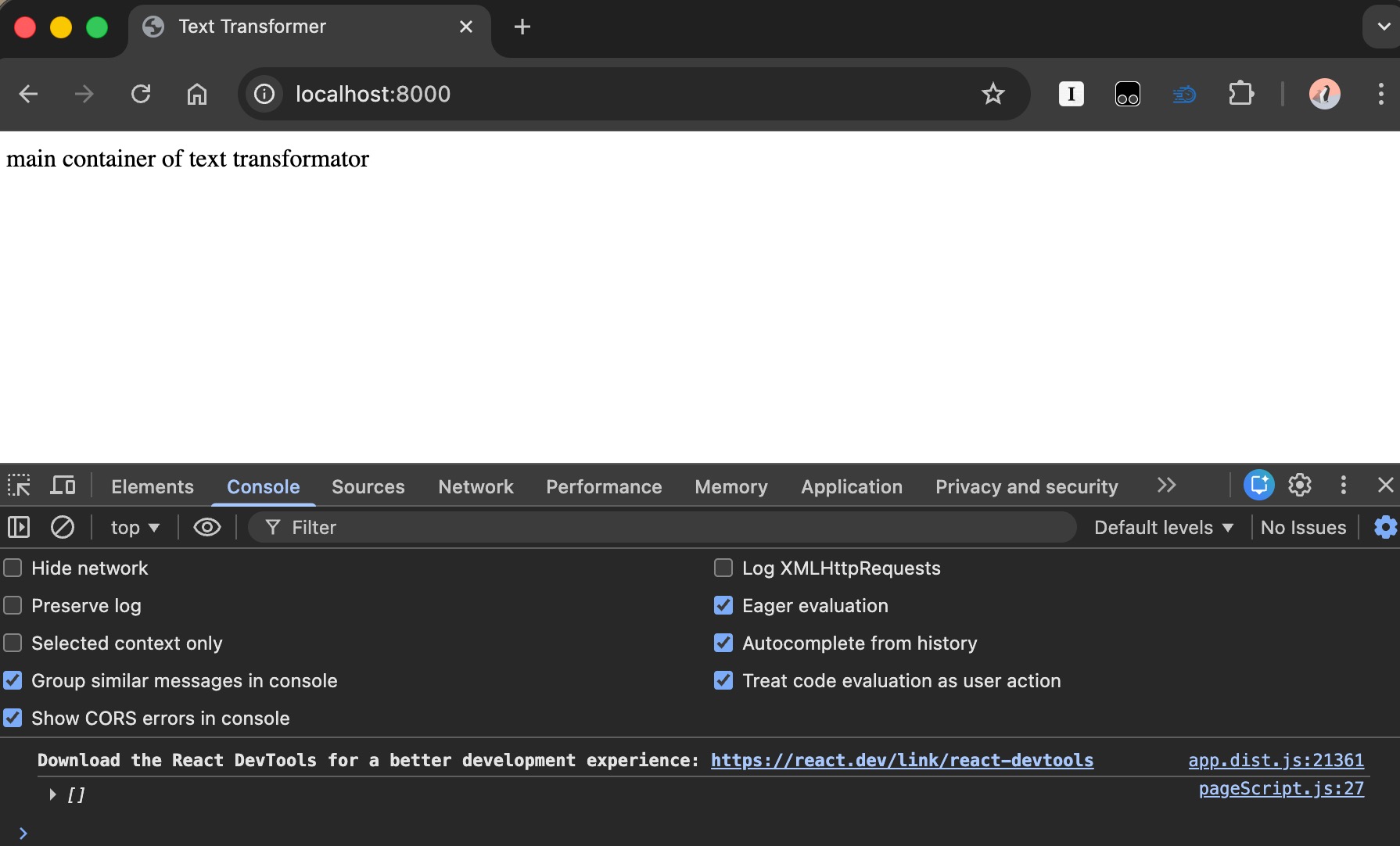Clear the console with the clear icon
Viewport: 1400px width, 846px height.
(63, 528)
